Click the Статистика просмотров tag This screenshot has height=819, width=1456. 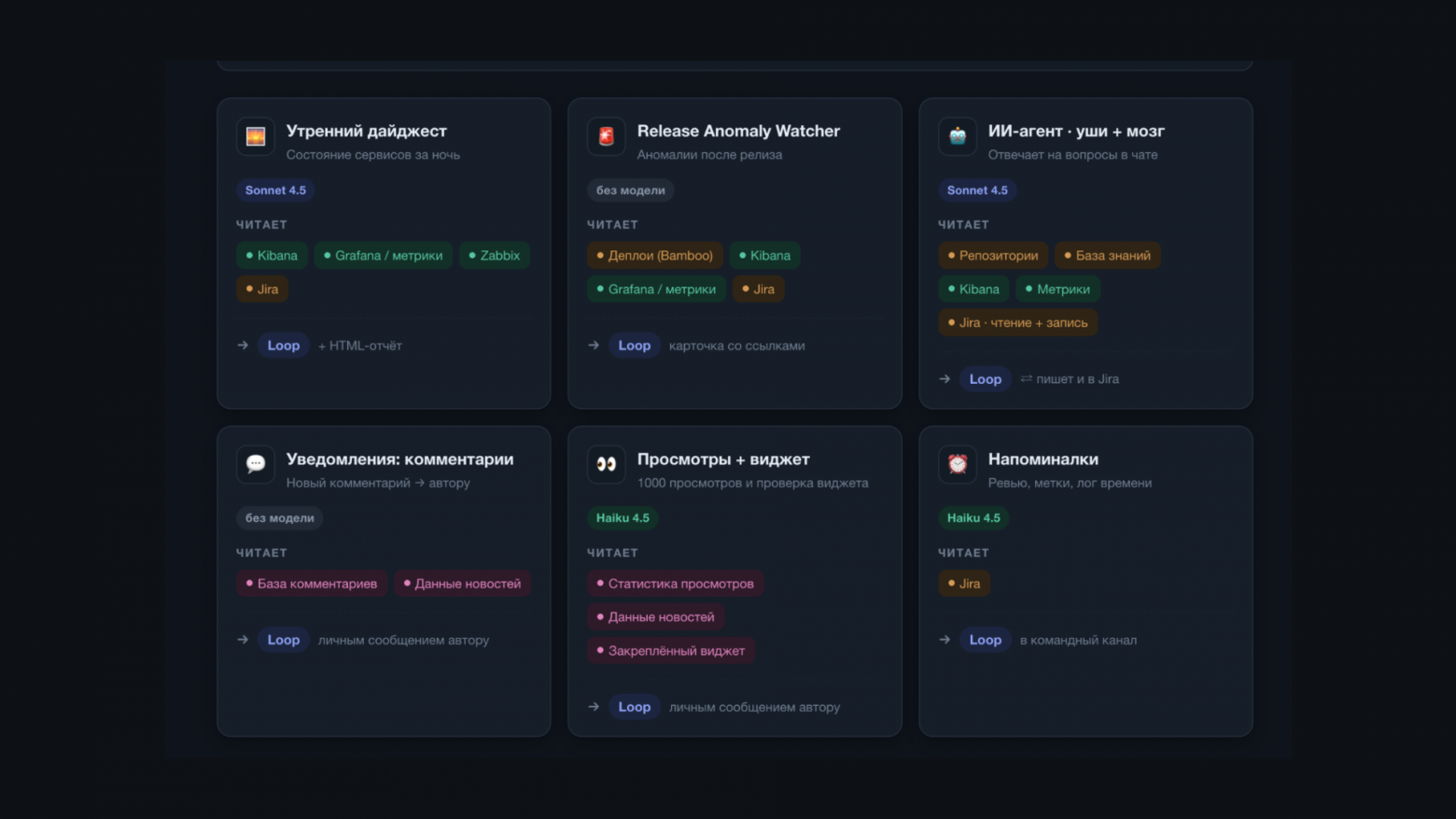point(676,584)
